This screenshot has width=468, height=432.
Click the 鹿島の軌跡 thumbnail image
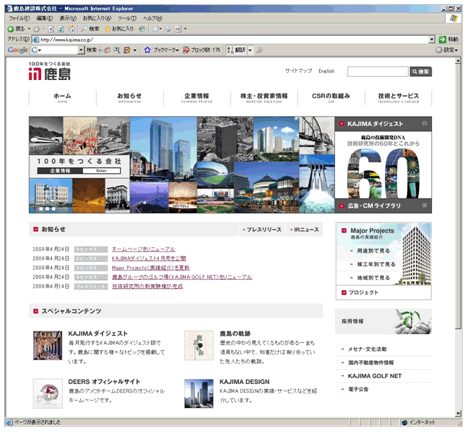[199, 345]
